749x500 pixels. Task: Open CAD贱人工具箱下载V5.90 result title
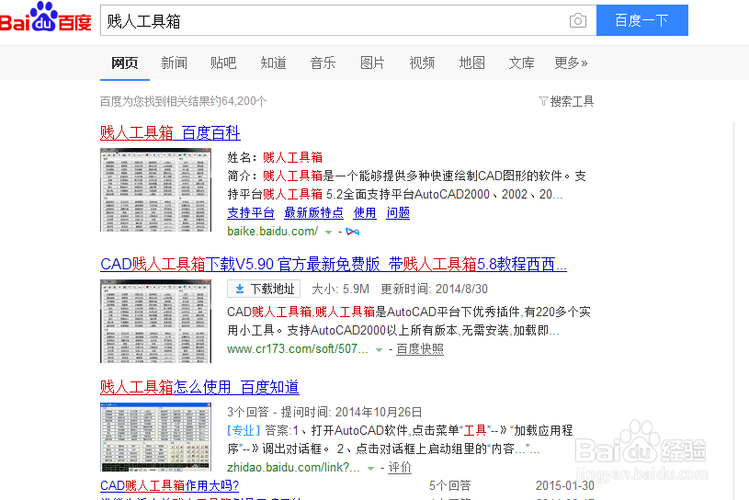click(x=333, y=264)
